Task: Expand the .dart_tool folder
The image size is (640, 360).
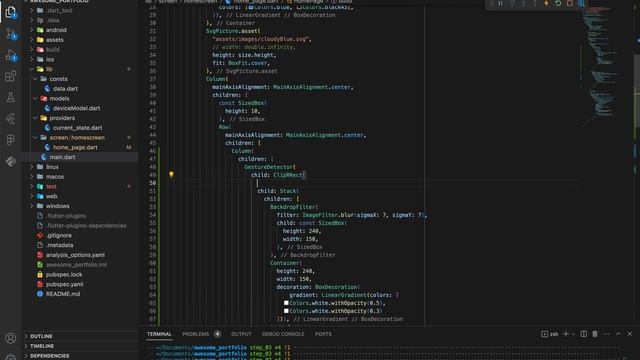Action: tap(32, 10)
